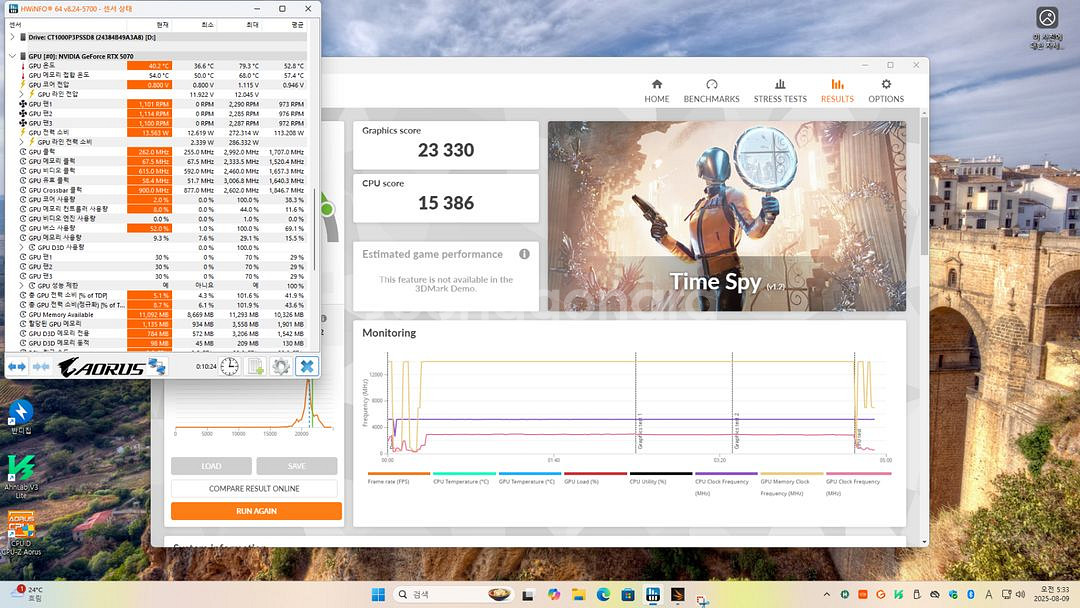Open 3DMark Options gear

(886, 91)
